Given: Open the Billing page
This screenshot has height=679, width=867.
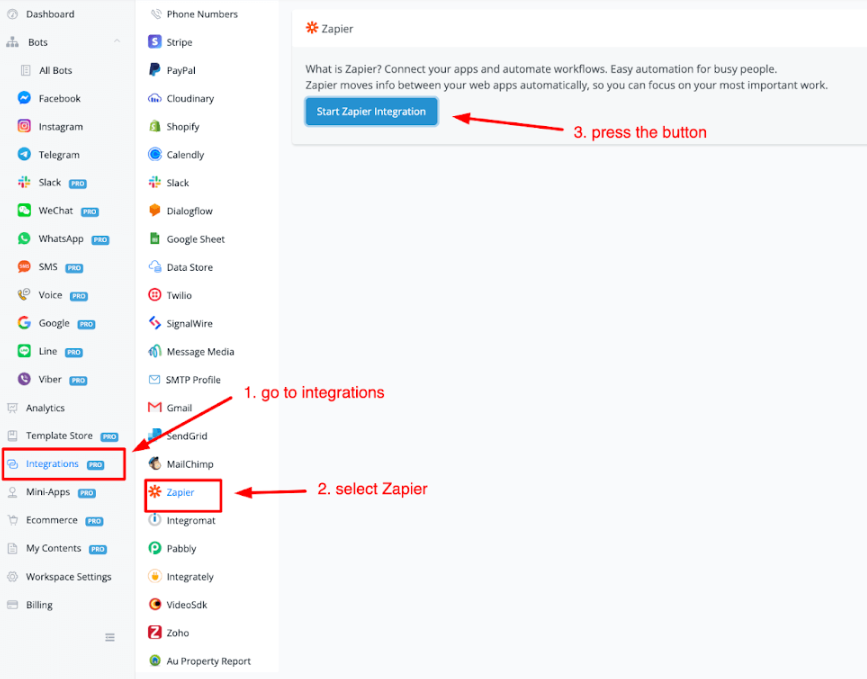Looking at the screenshot, I should click(x=39, y=605).
